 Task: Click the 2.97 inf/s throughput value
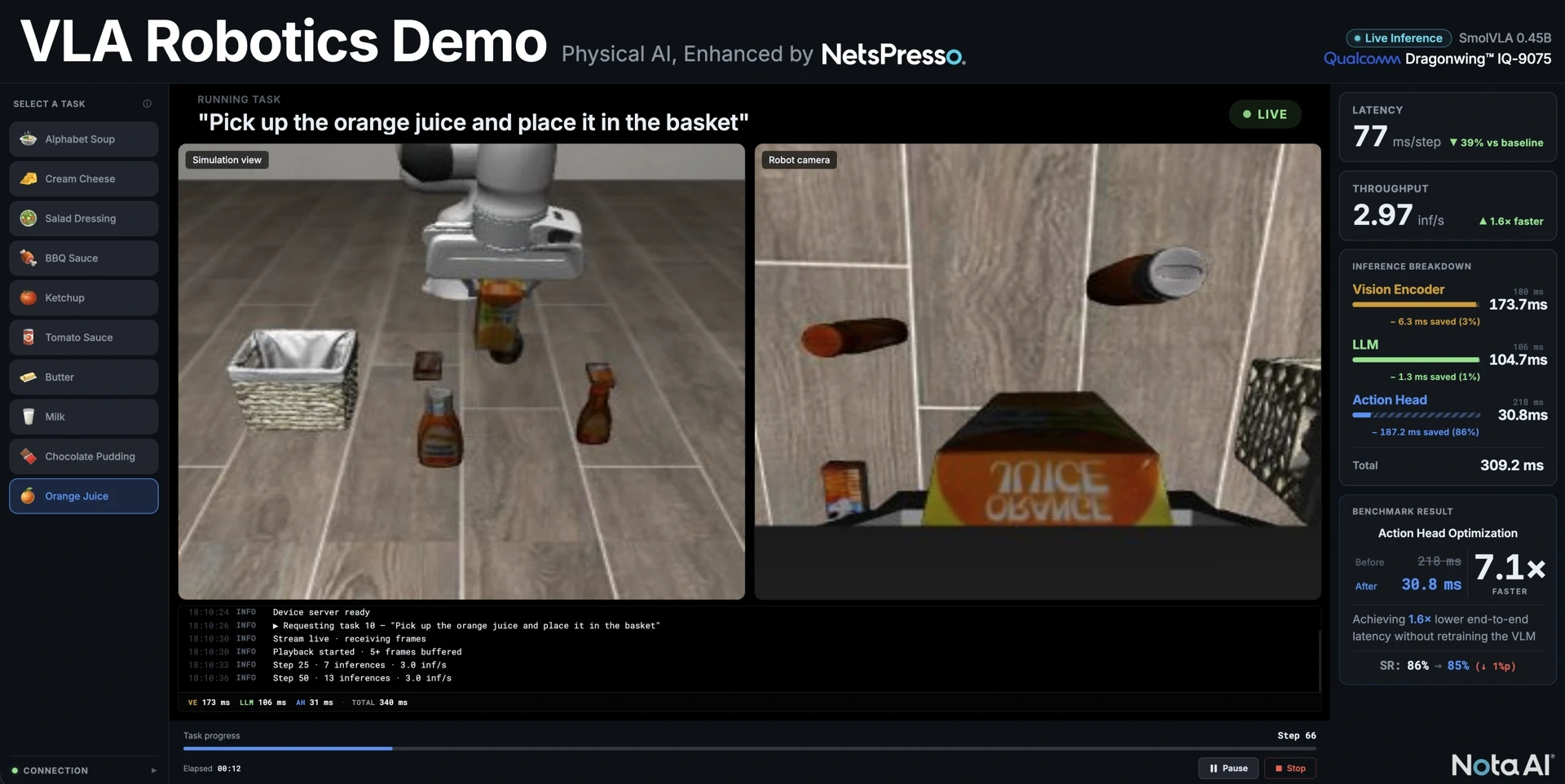1398,215
